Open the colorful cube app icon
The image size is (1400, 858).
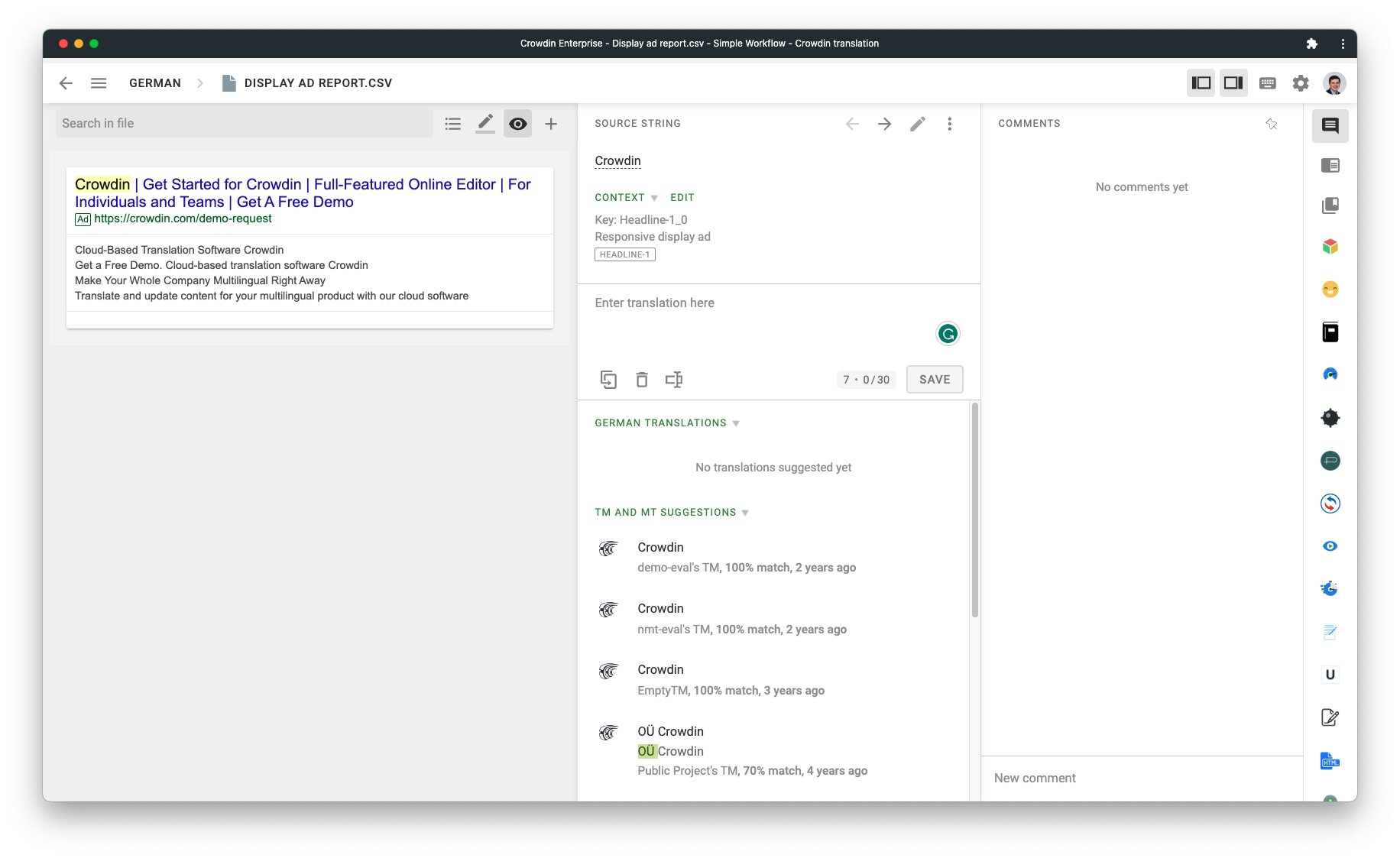(1330, 247)
